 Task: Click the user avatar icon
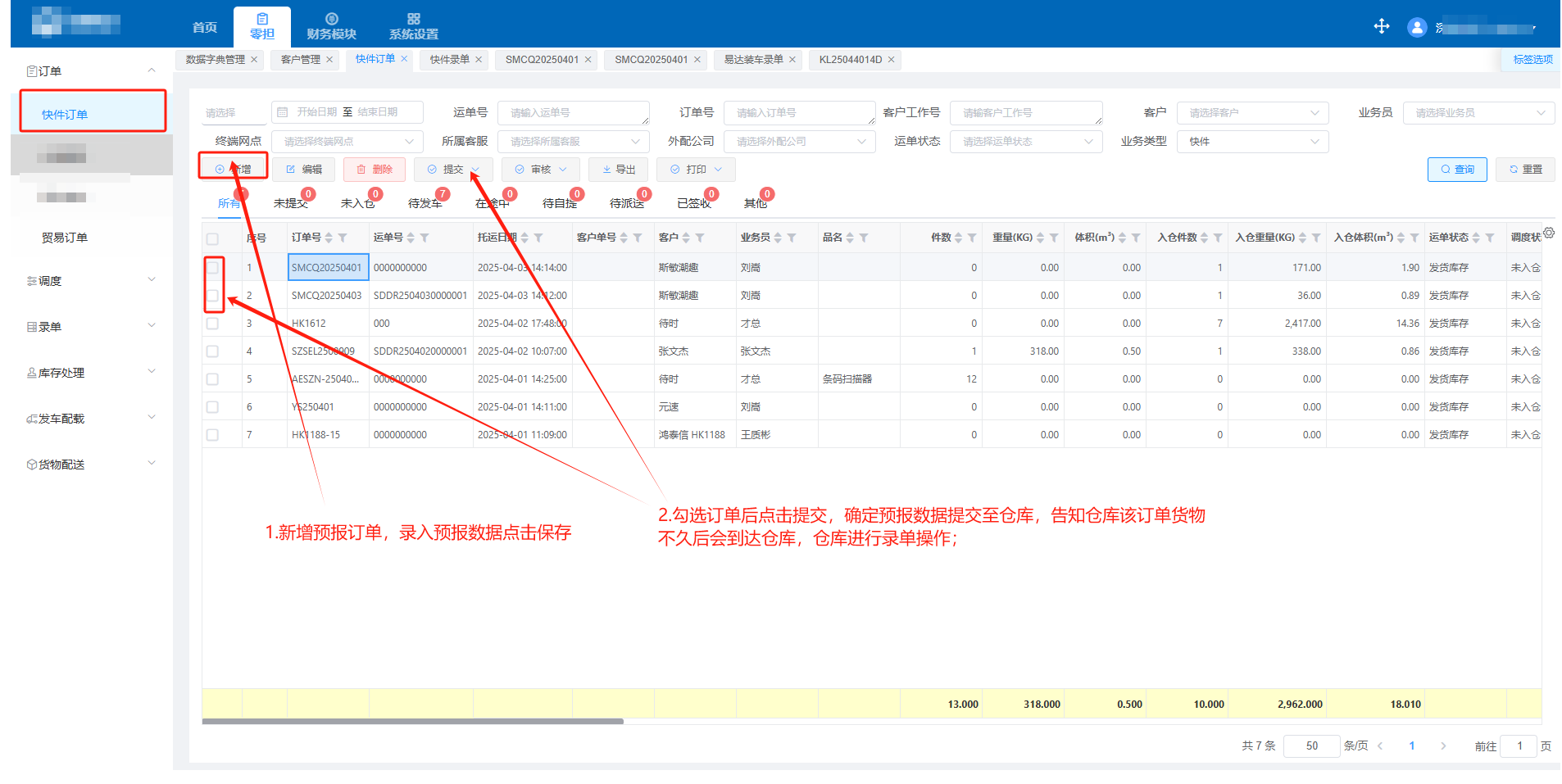[1417, 27]
